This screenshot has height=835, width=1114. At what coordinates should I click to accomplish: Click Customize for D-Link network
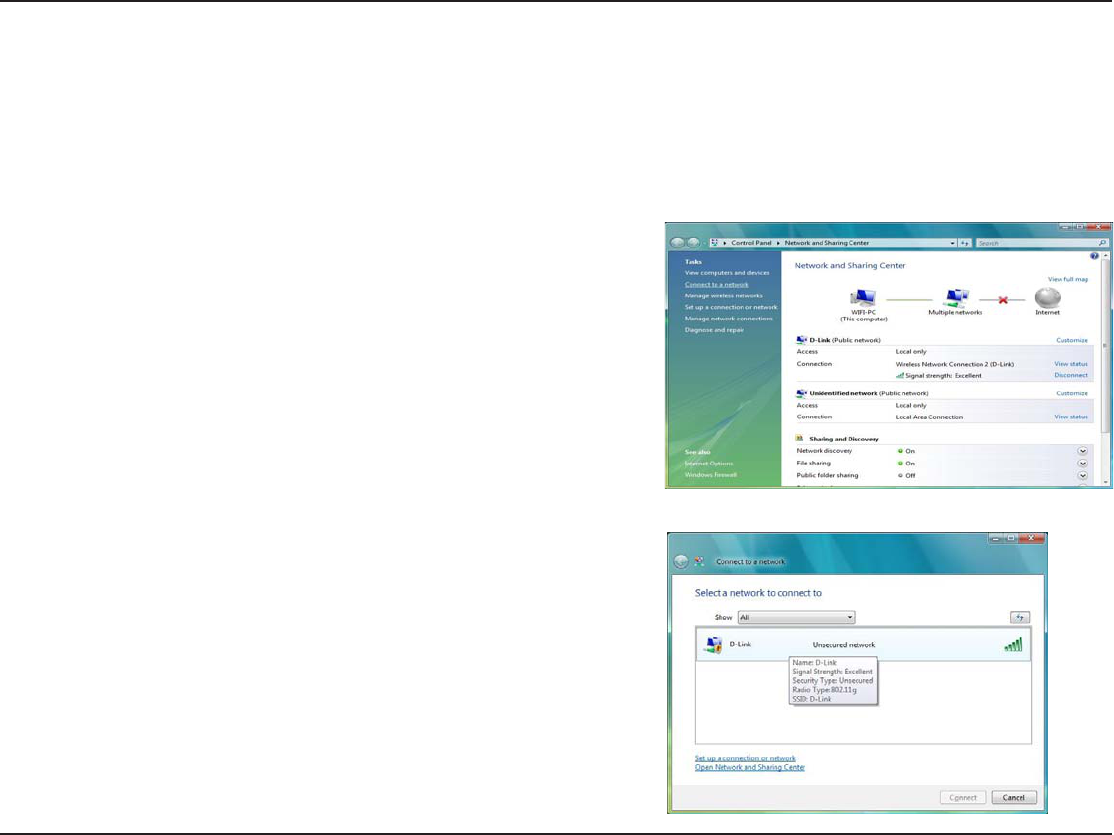point(1071,340)
